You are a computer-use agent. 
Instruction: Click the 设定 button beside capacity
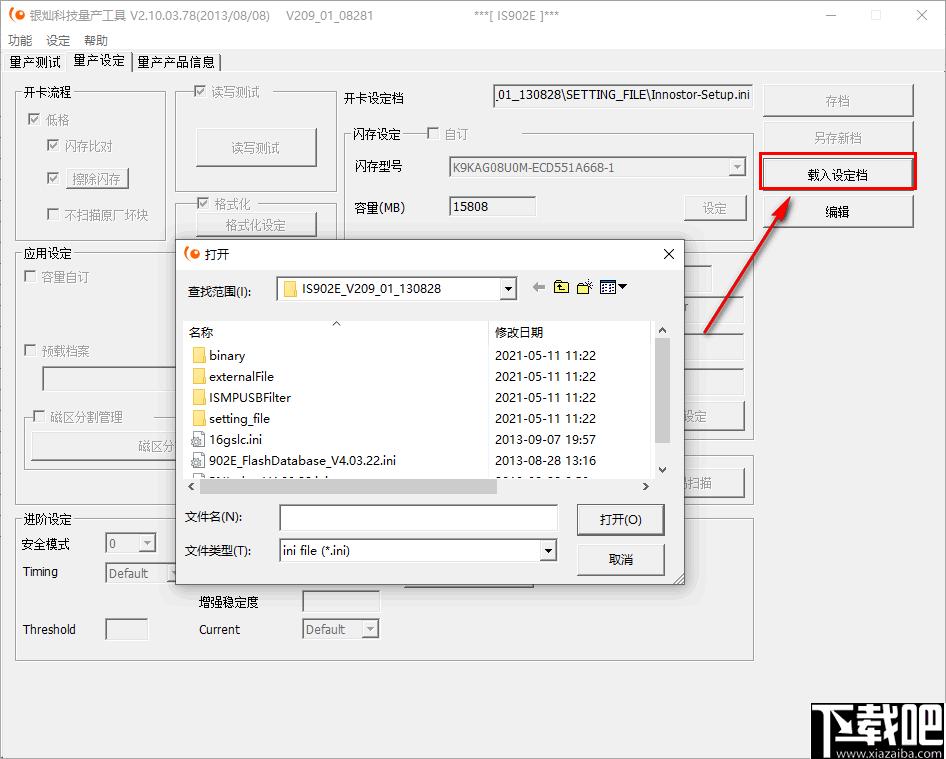715,208
